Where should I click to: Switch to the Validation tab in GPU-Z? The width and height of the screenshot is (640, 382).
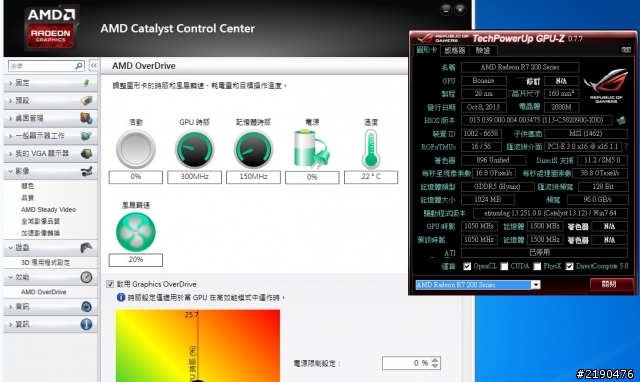click(x=483, y=50)
